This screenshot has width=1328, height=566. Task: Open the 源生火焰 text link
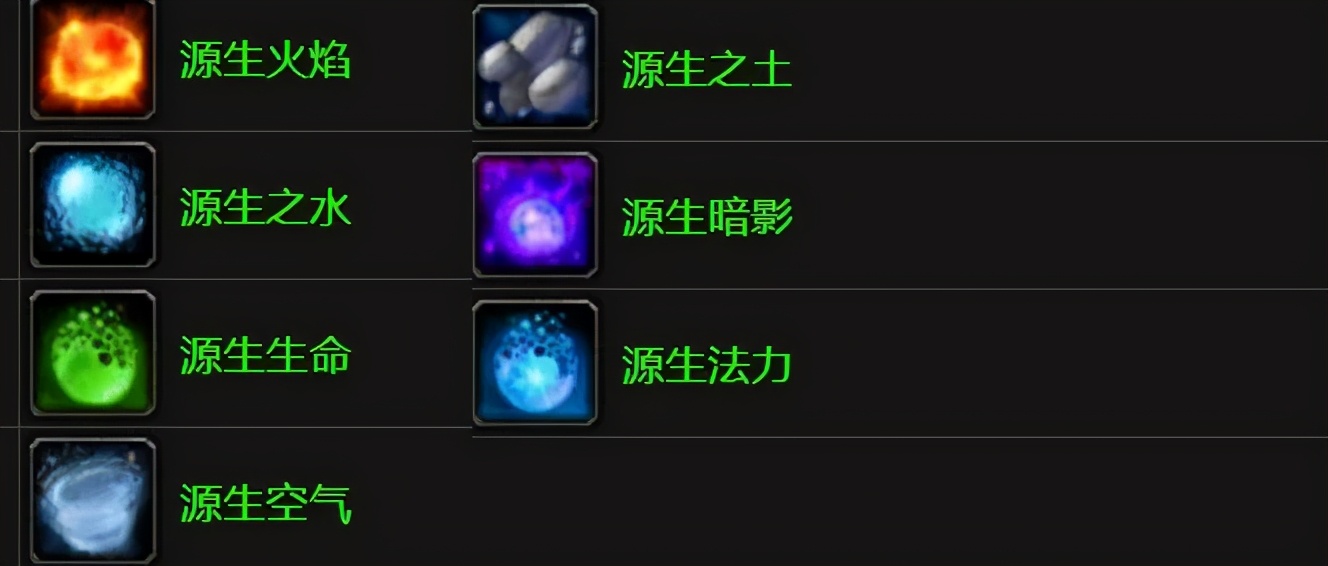point(265,60)
